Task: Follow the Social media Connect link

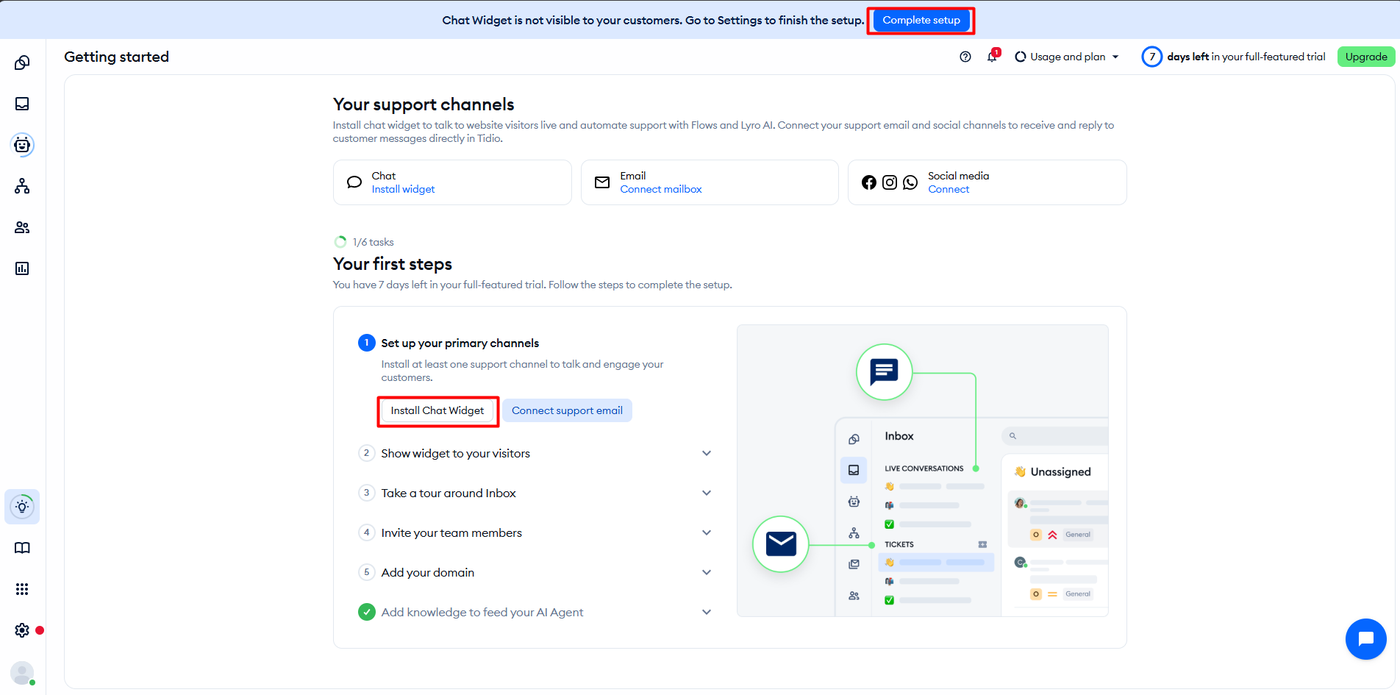Action: [x=948, y=189]
